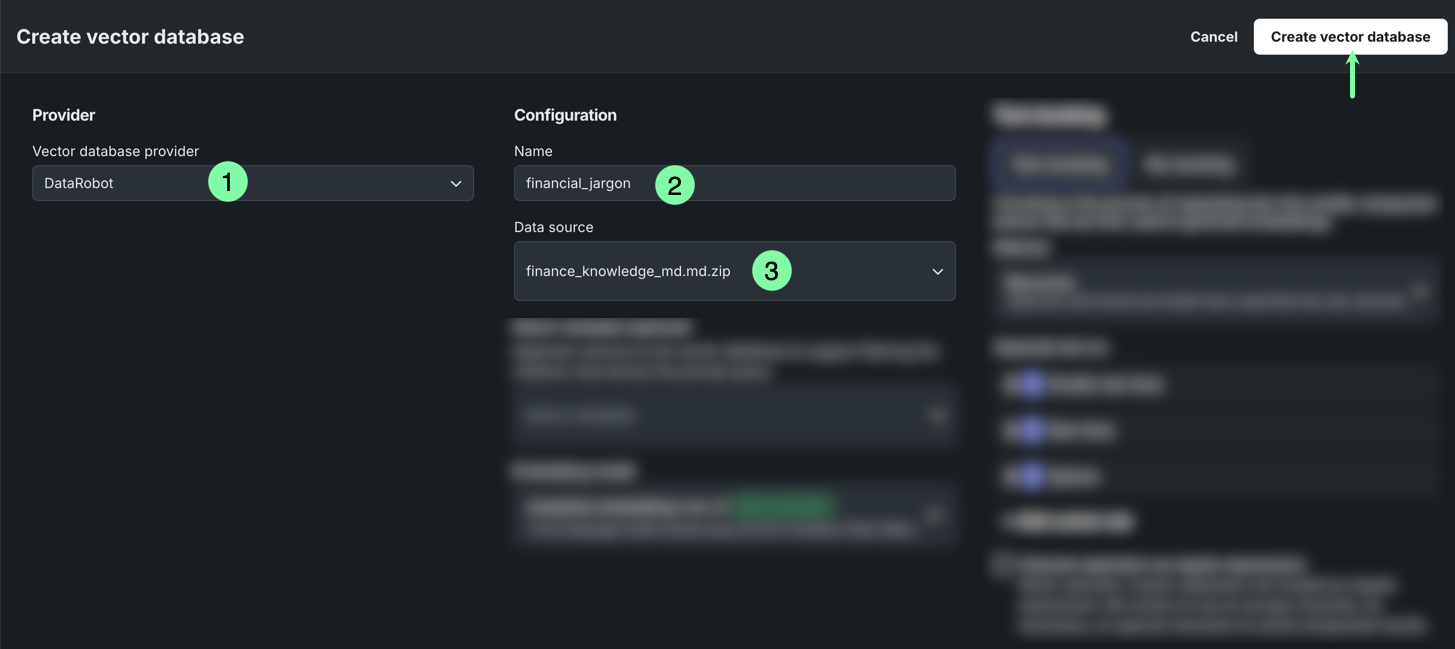Click the green badge in embedding model field
This screenshot has height=649, width=1455.
[x=783, y=506]
